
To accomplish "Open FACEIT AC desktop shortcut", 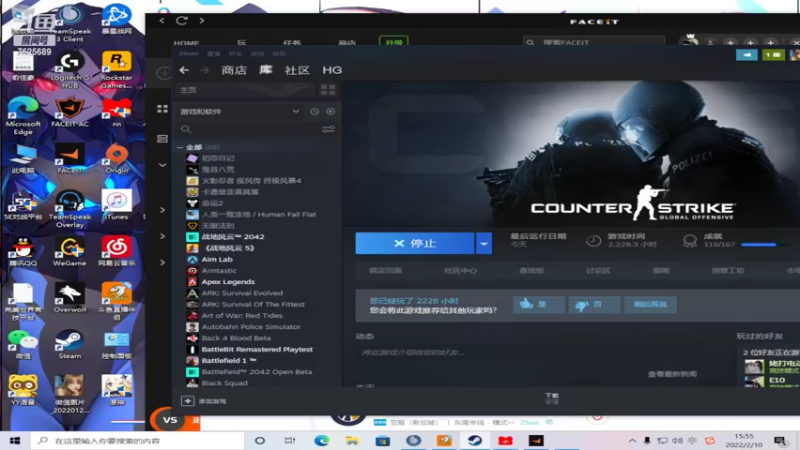I will [69, 112].
